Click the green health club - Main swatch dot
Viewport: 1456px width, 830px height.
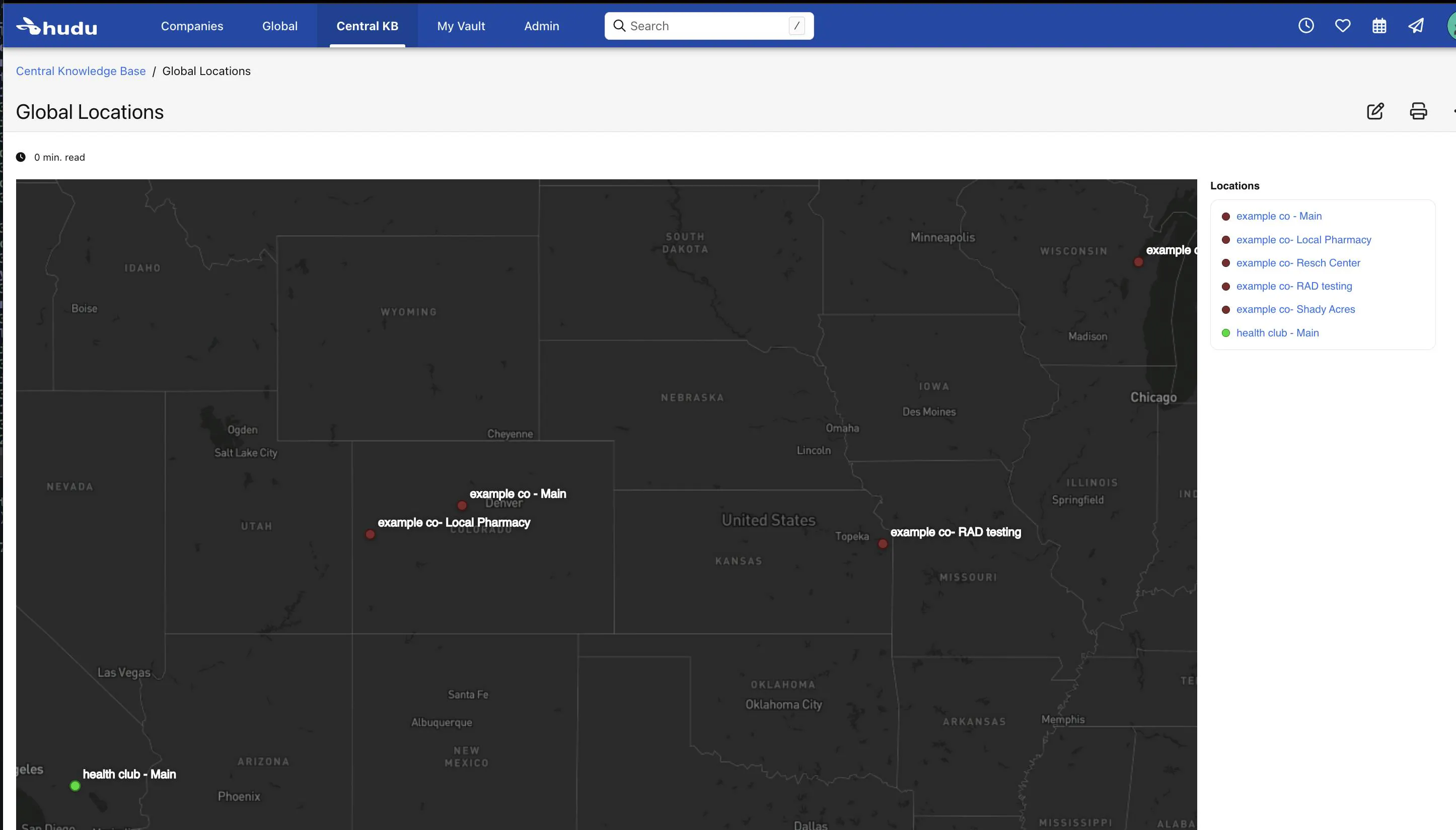point(1225,333)
